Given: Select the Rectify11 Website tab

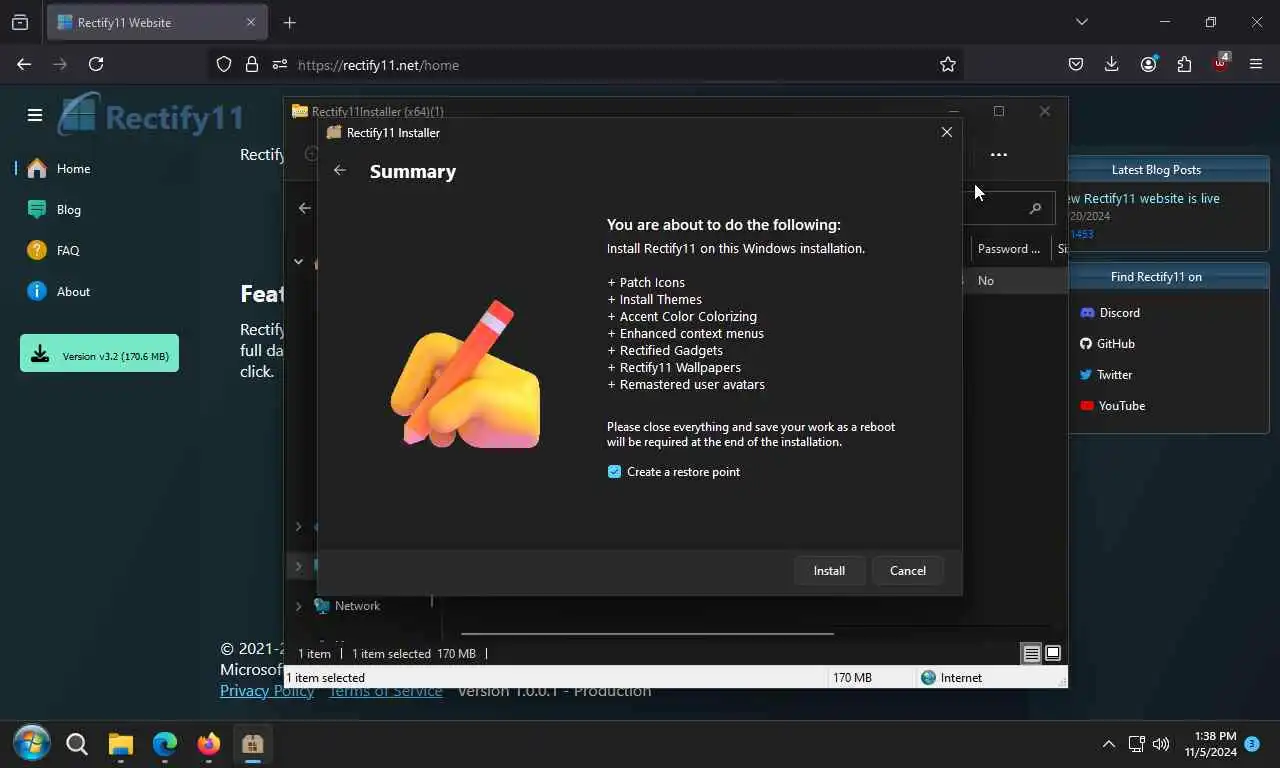Looking at the screenshot, I should tap(155, 22).
